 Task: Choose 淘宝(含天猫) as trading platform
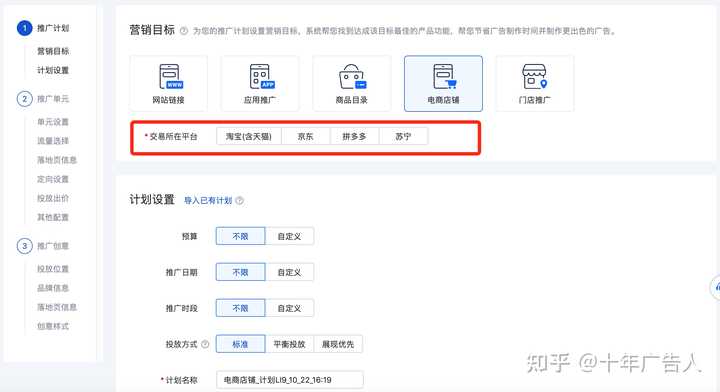(x=248, y=136)
